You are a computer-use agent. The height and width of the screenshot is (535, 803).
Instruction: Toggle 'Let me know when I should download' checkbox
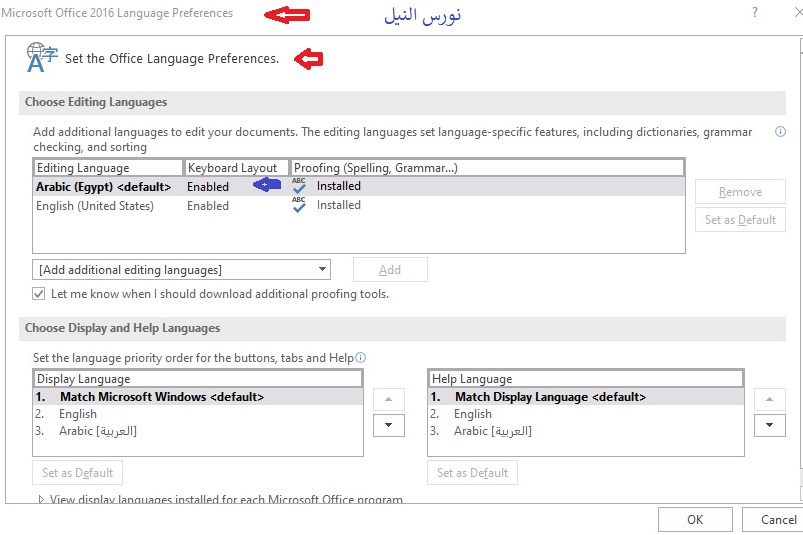click(x=39, y=294)
